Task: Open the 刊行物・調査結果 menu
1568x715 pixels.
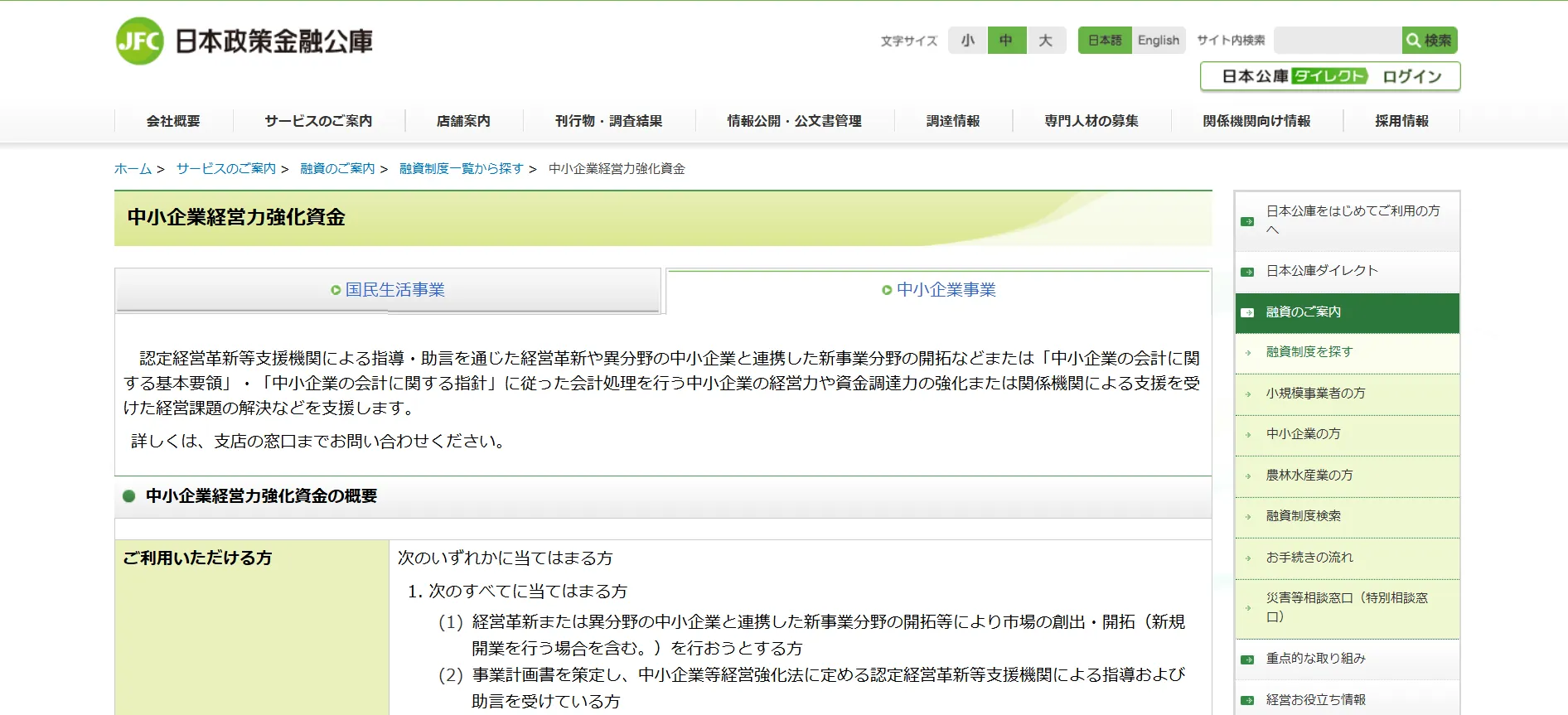Action: coord(609,121)
